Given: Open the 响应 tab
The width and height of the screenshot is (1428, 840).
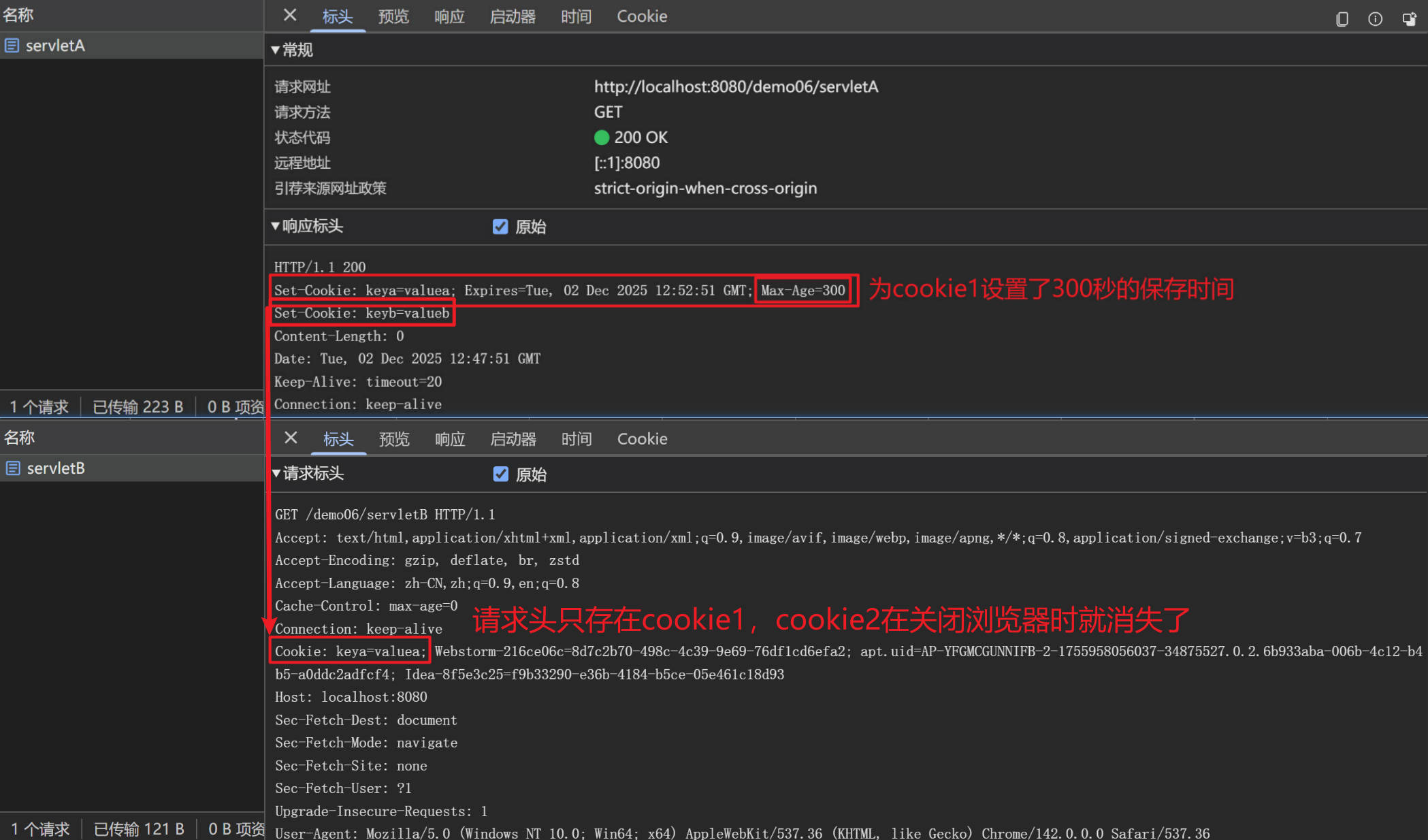Looking at the screenshot, I should click(449, 16).
